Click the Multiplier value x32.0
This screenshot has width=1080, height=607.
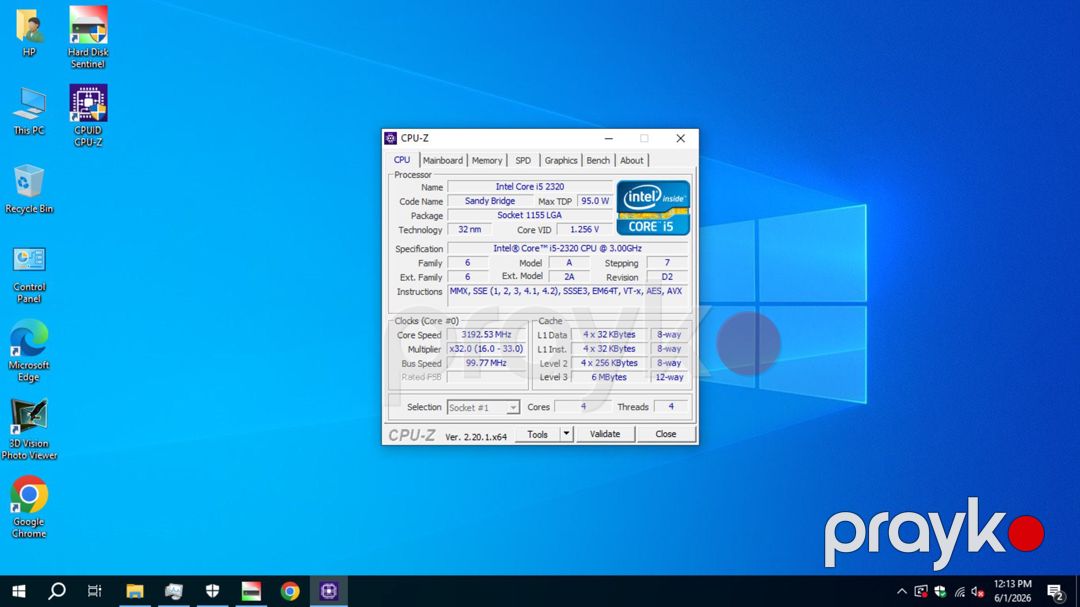click(x=486, y=349)
